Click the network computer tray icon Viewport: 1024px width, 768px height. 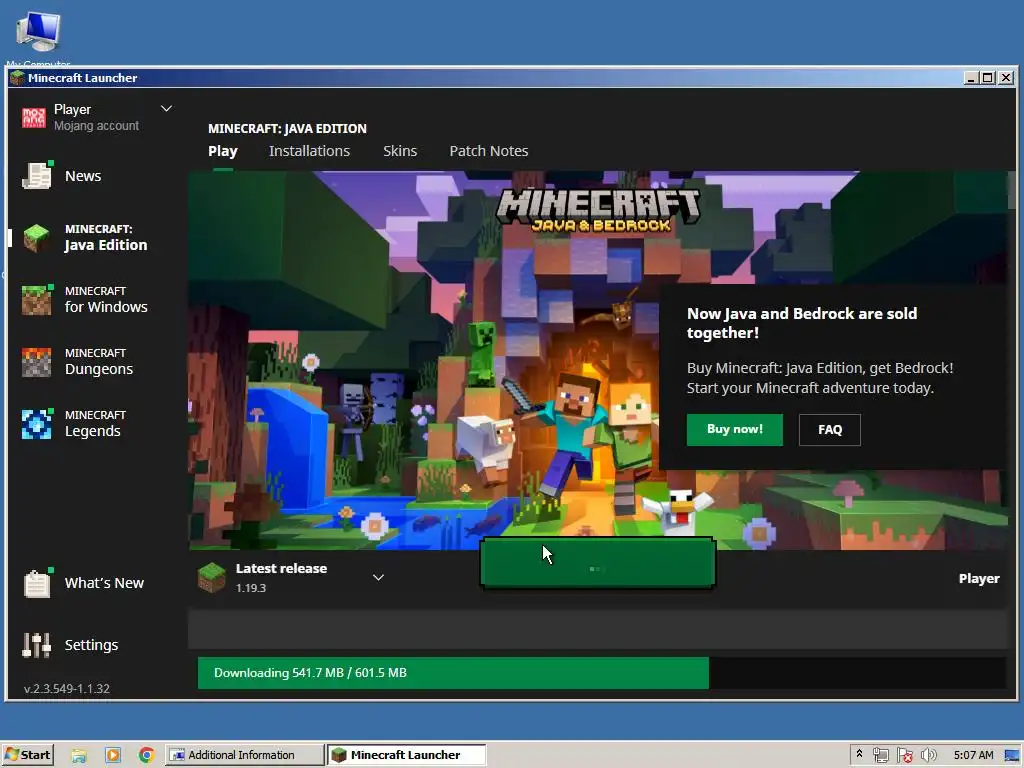[881, 755]
